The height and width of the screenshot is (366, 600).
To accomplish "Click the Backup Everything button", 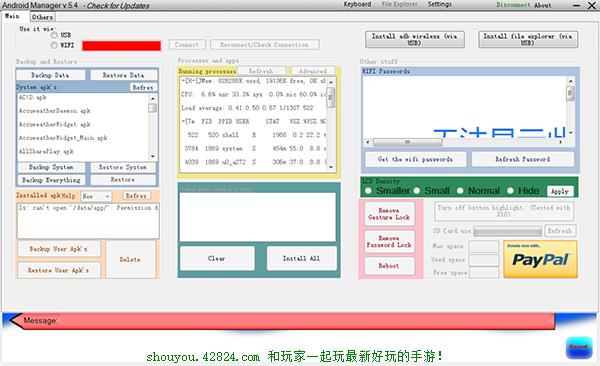I will coord(51,180).
